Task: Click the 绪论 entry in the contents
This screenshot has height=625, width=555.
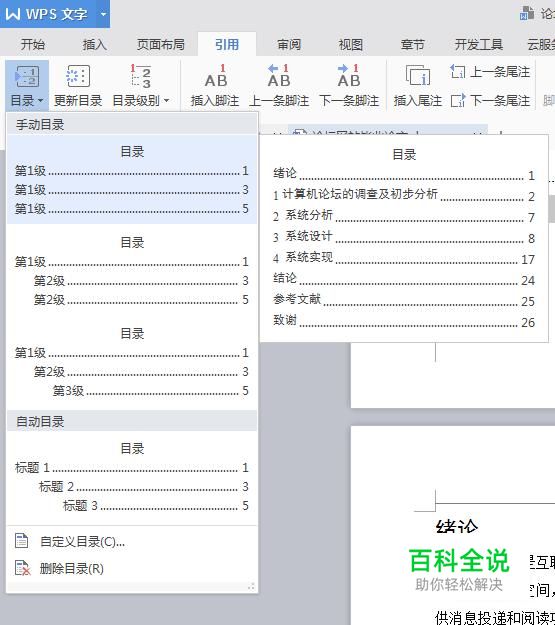Action: pos(404,174)
